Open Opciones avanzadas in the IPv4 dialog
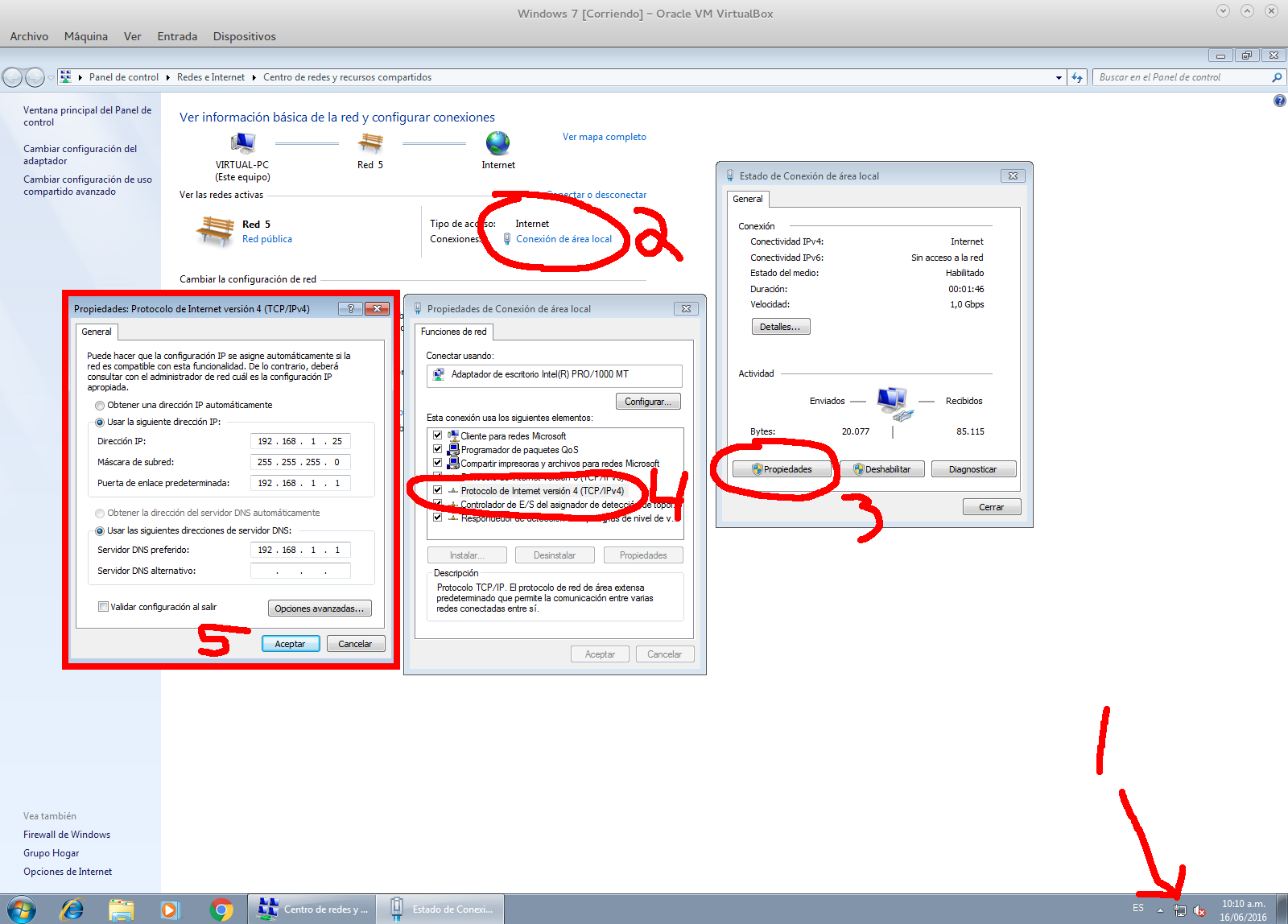The width and height of the screenshot is (1288, 924). (x=320, y=608)
